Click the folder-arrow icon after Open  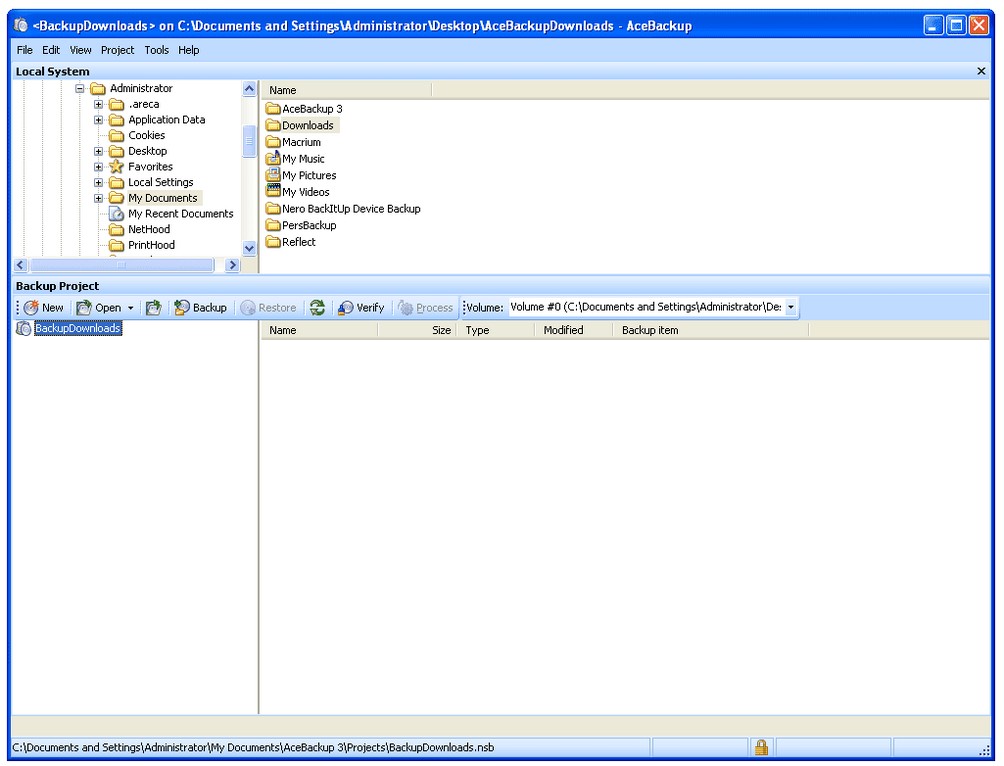[x=153, y=307]
